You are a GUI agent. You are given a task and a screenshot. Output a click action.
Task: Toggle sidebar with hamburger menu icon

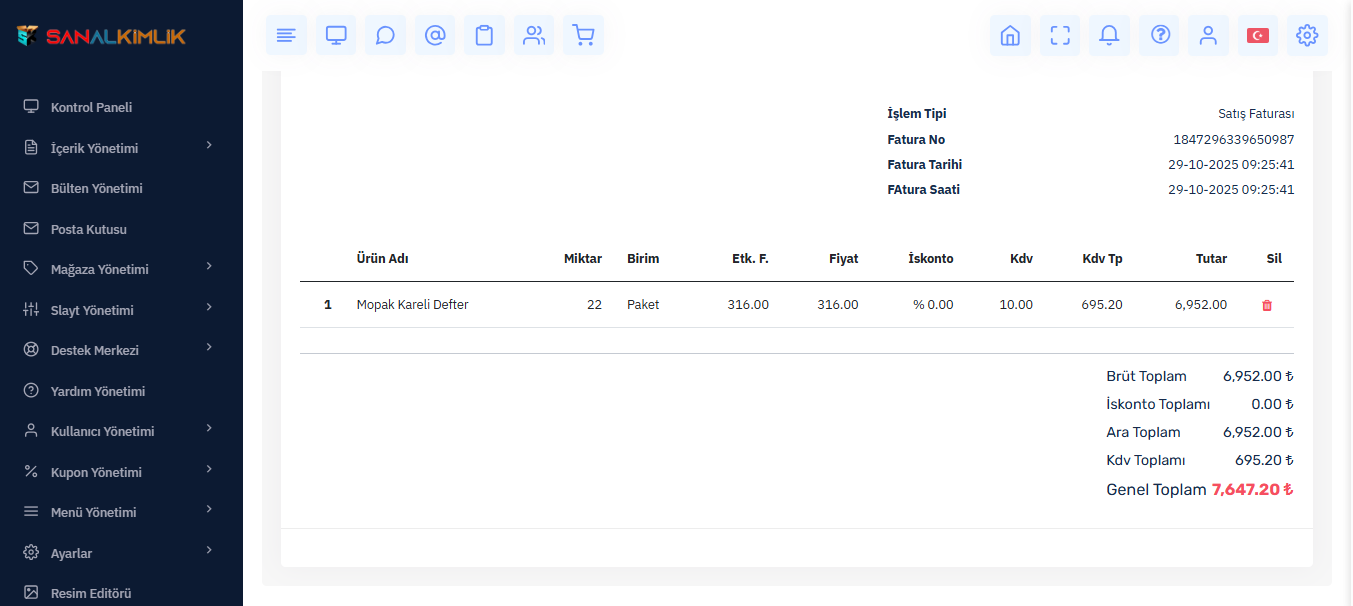286,36
